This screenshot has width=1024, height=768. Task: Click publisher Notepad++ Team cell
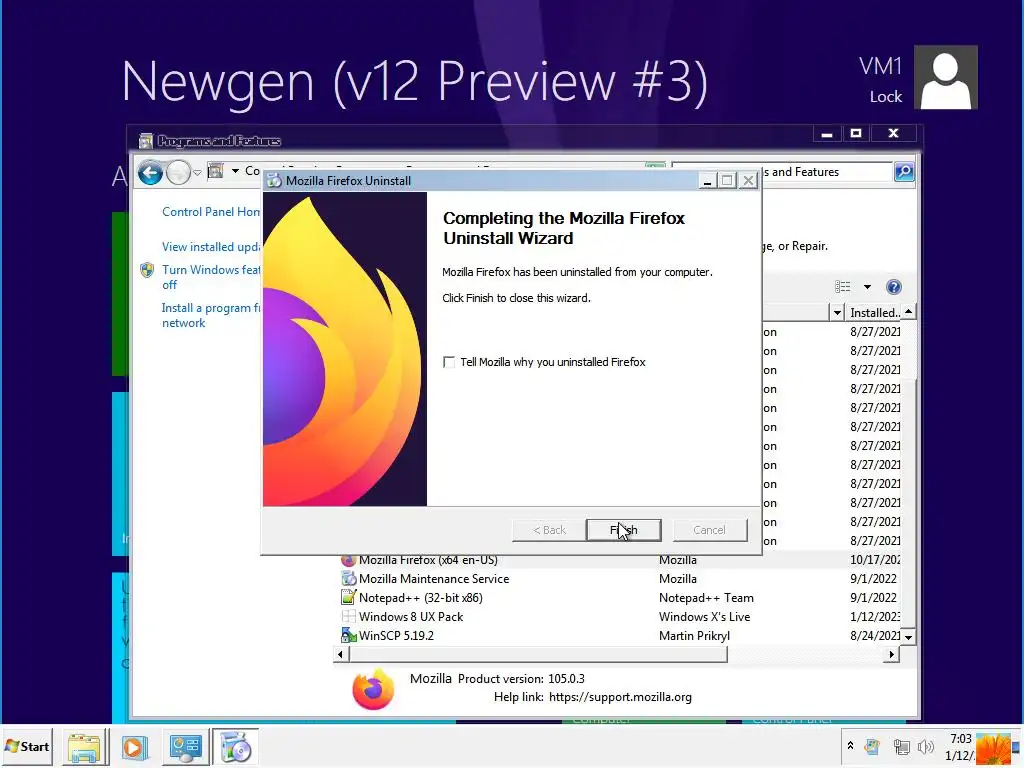coord(706,598)
